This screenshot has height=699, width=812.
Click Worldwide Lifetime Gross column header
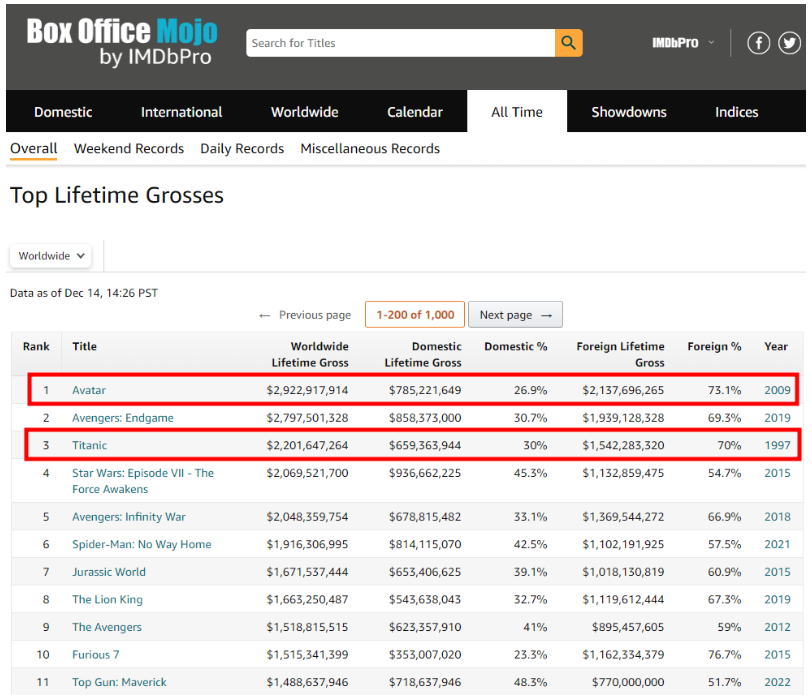310,354
